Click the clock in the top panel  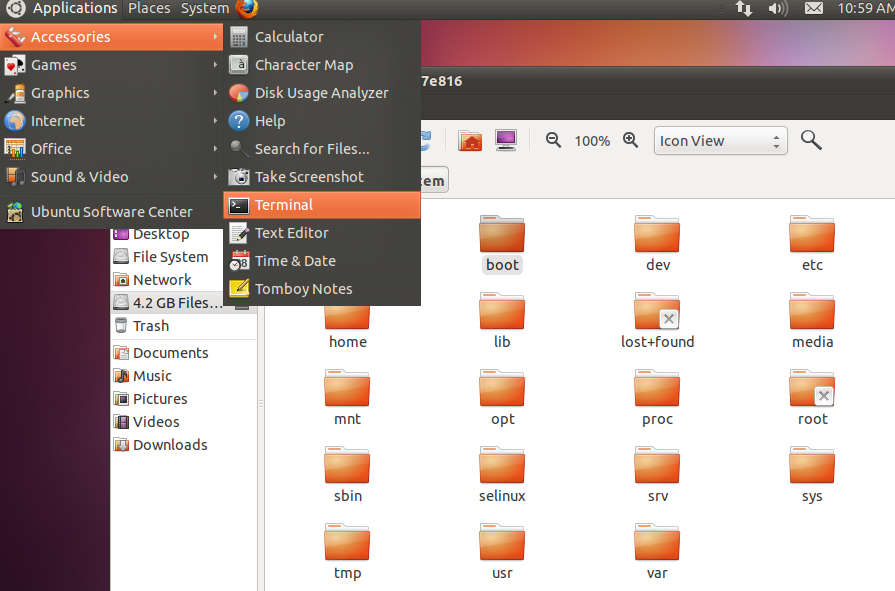click(x=865, y=9)
